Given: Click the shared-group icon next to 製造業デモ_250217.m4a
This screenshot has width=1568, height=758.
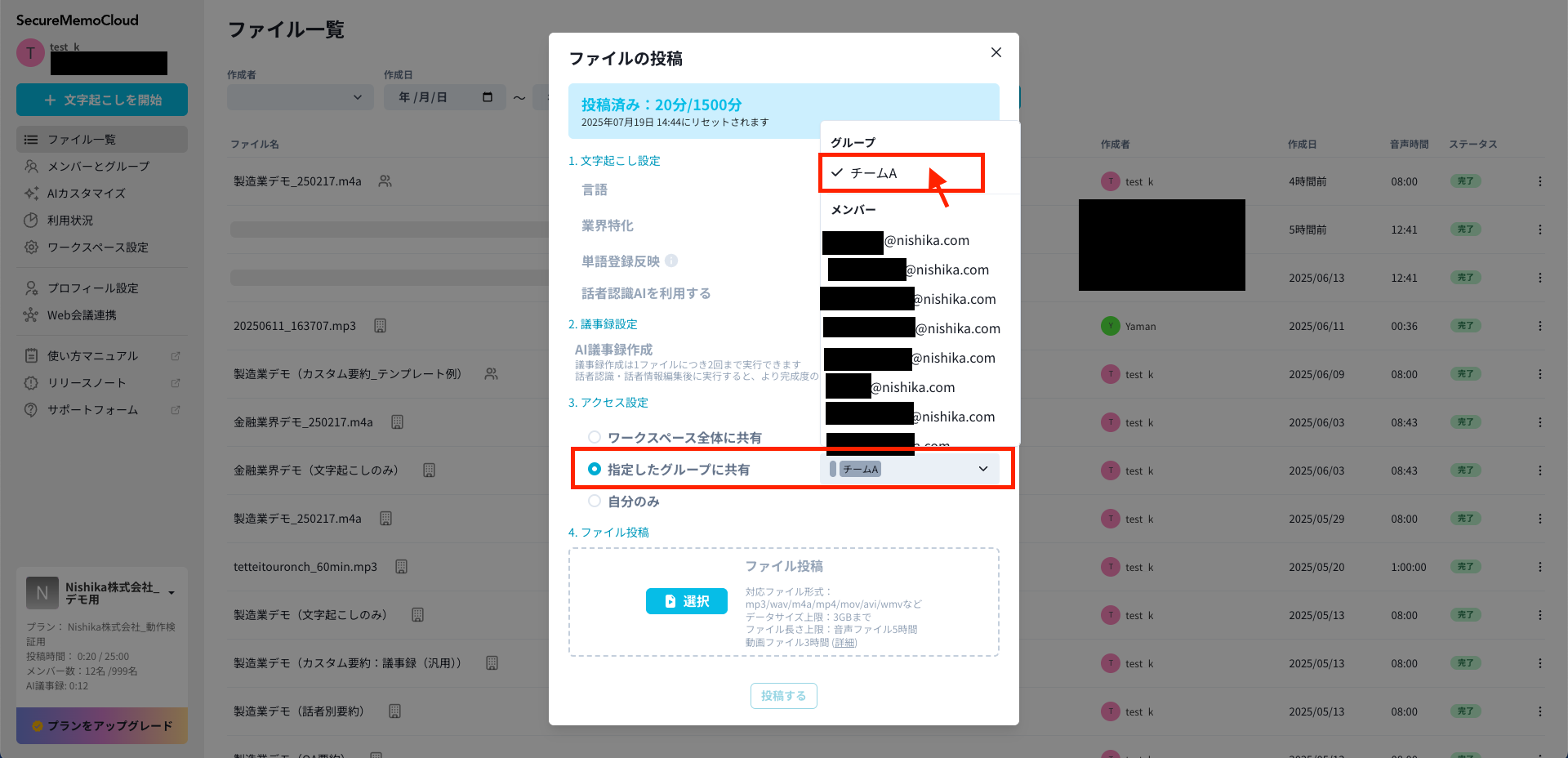Looking at the screenshot, I should pos(385,181).
